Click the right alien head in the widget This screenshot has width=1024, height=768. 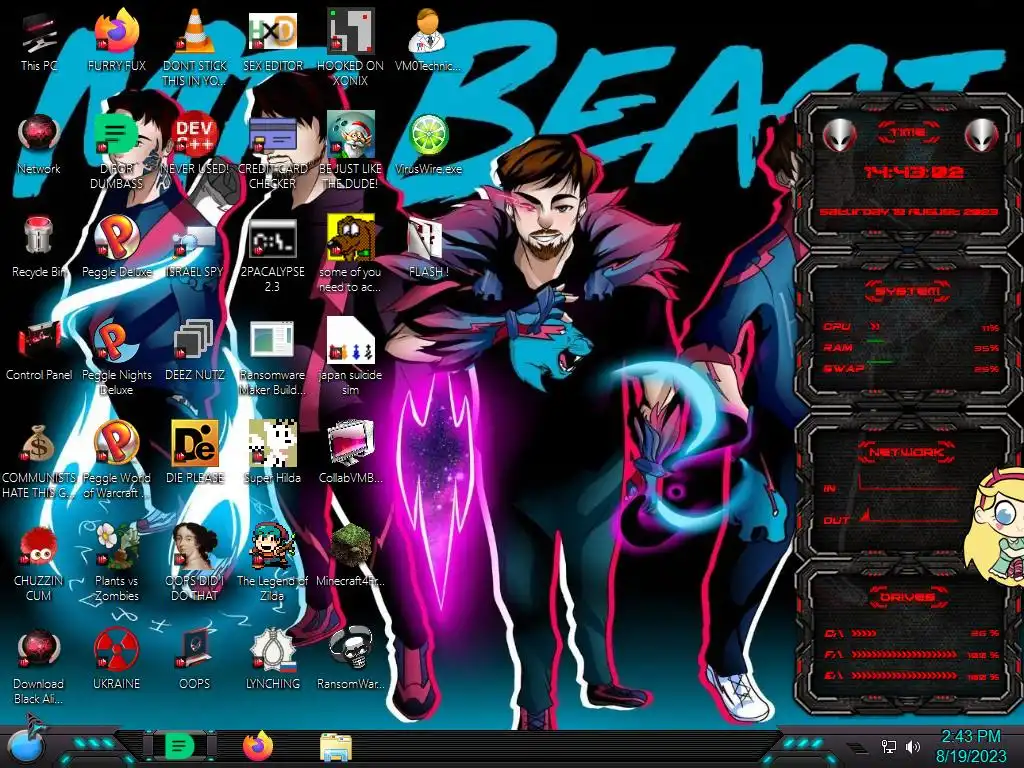click(981, 136)
